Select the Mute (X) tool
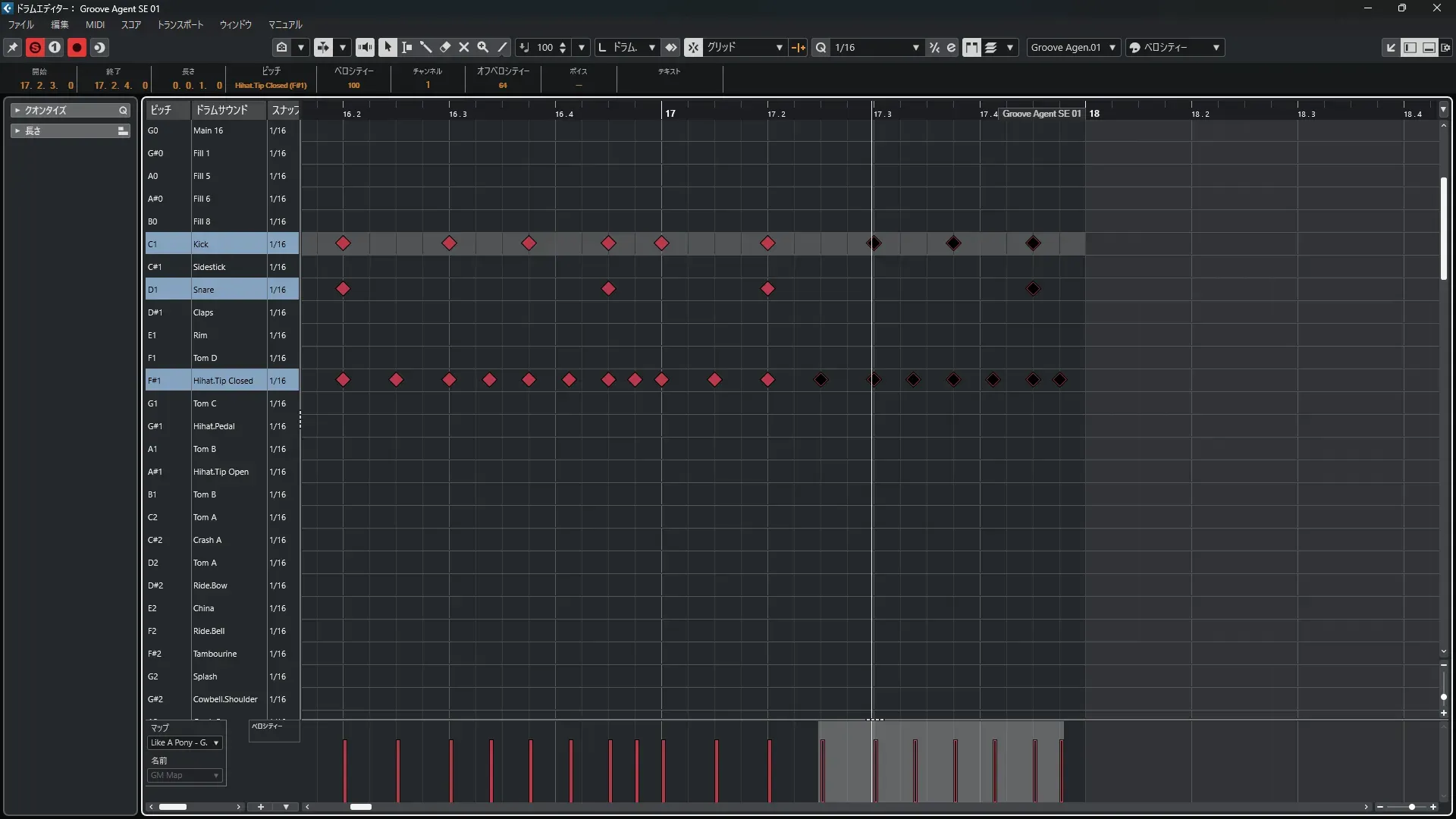1456x819 pixels. 464,47
